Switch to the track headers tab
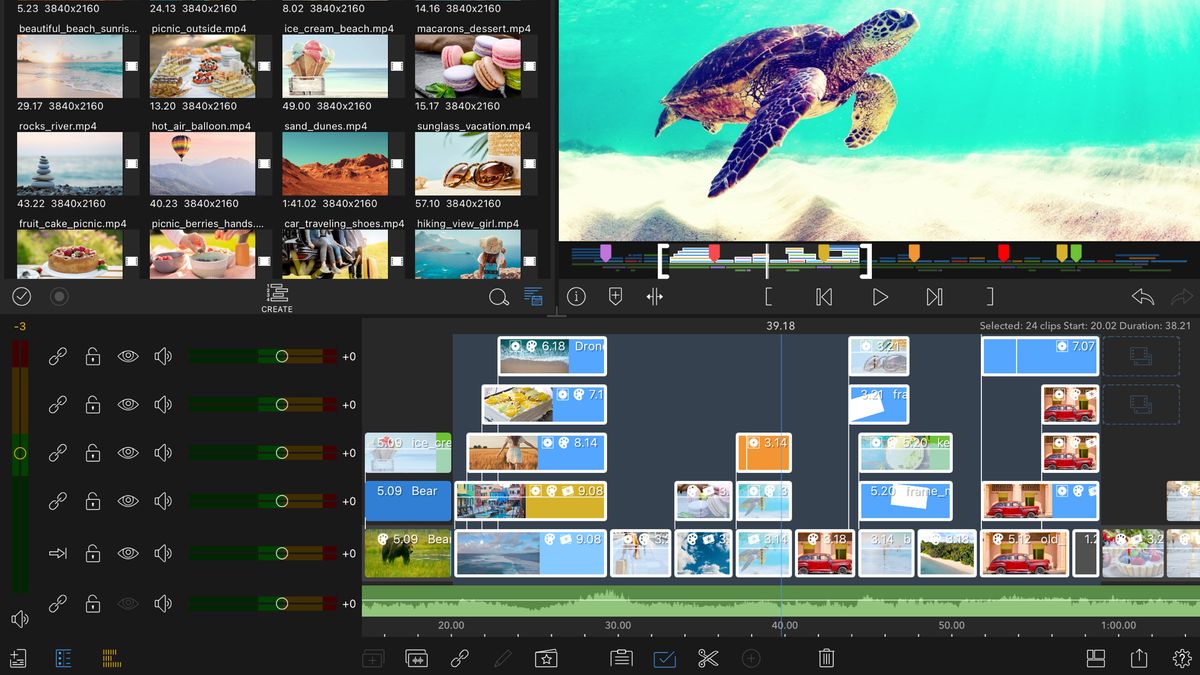 pyautogui.click(x=65, y=657)
